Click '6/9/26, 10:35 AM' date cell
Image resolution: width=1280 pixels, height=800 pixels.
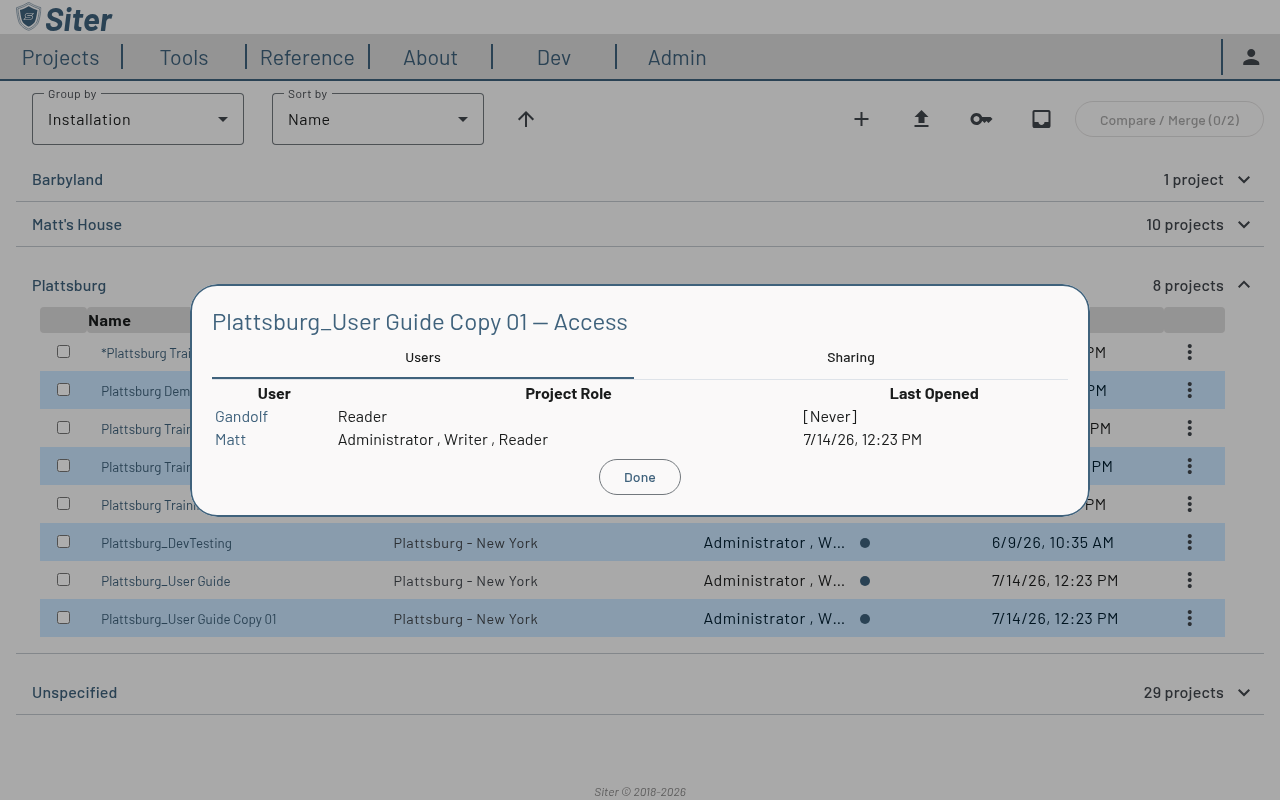(1053, 542)
